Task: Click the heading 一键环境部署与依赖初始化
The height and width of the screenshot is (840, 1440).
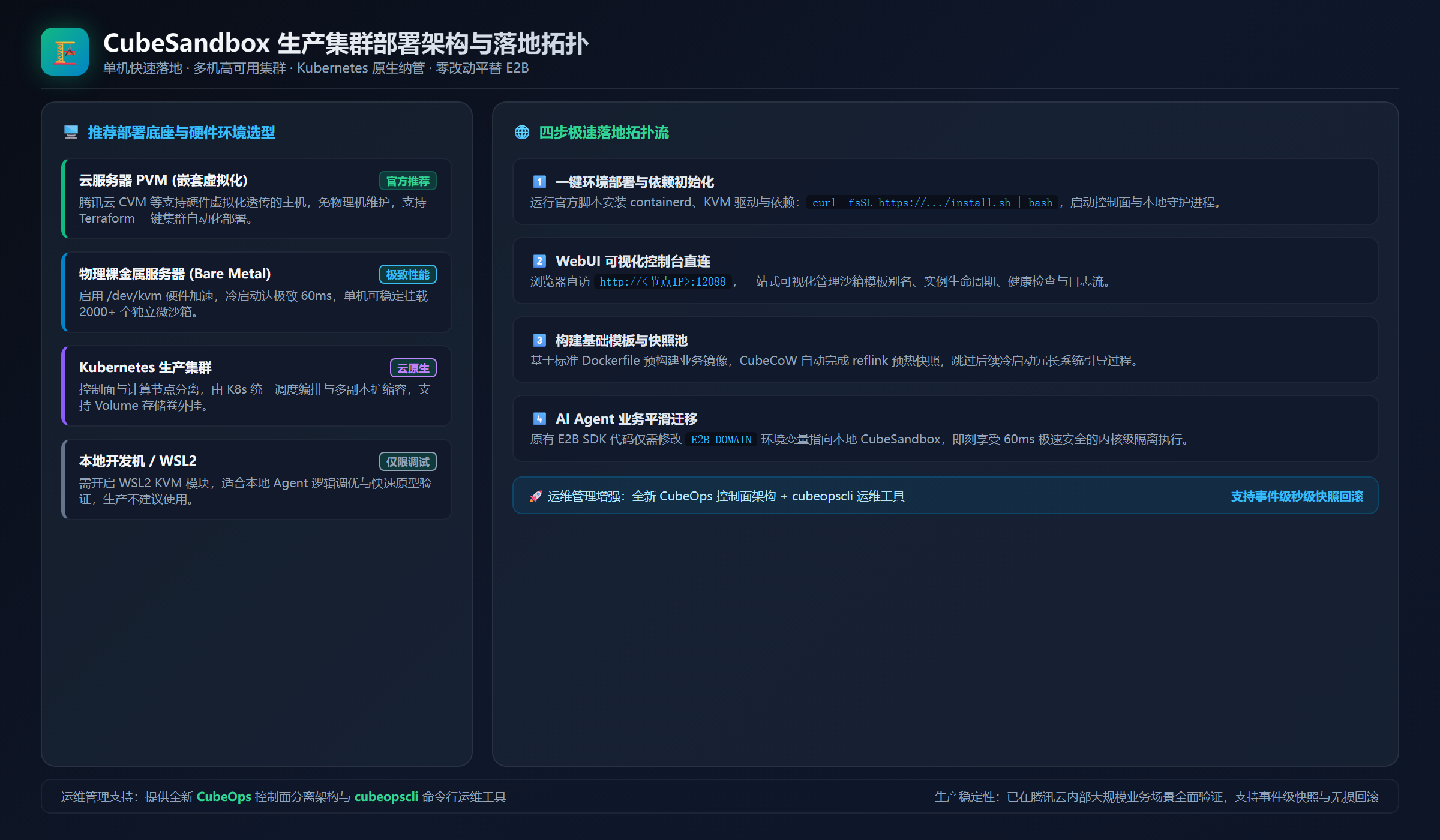Action: (635, 182)
